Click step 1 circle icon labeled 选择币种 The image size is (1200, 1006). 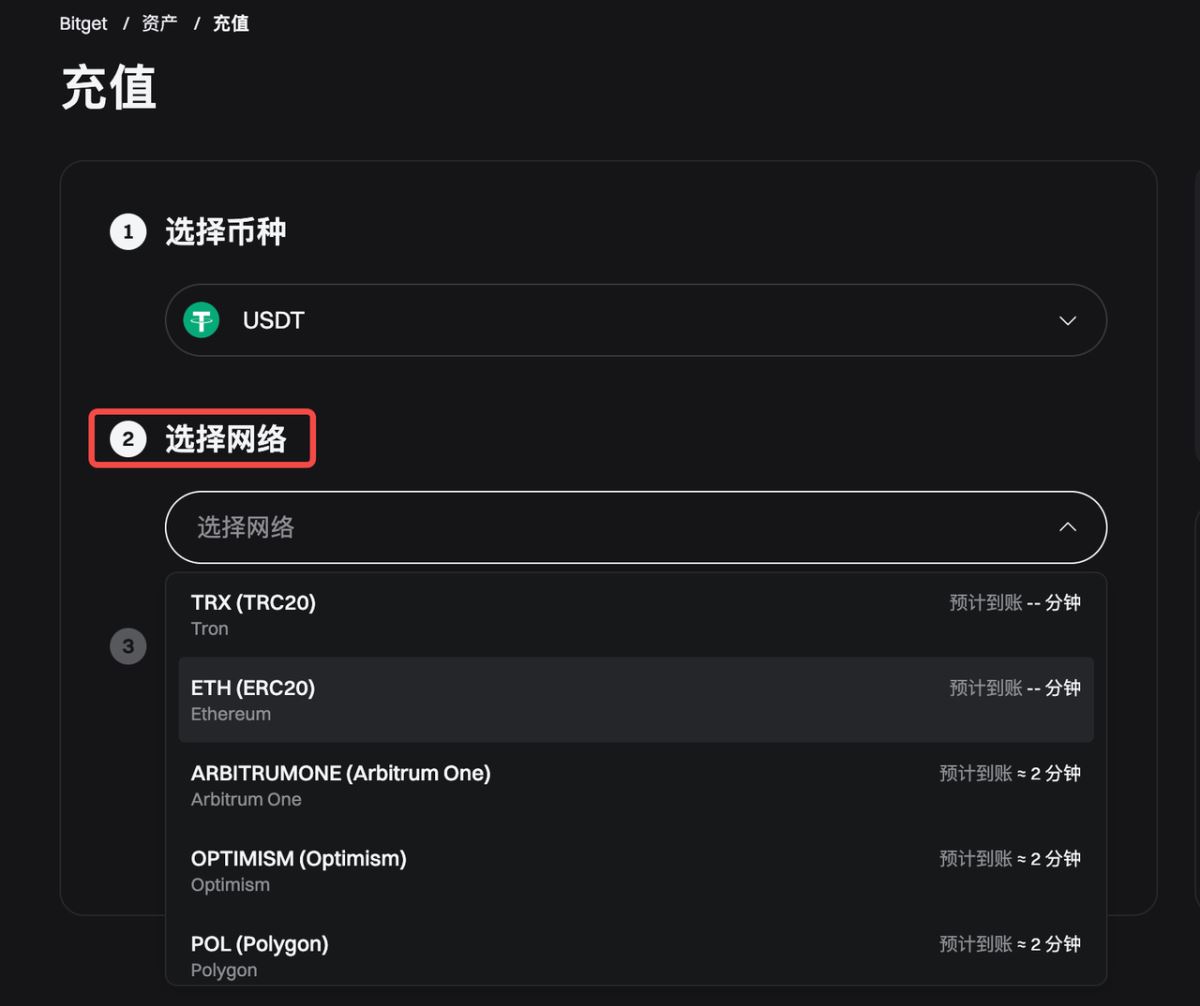point(127,231)
